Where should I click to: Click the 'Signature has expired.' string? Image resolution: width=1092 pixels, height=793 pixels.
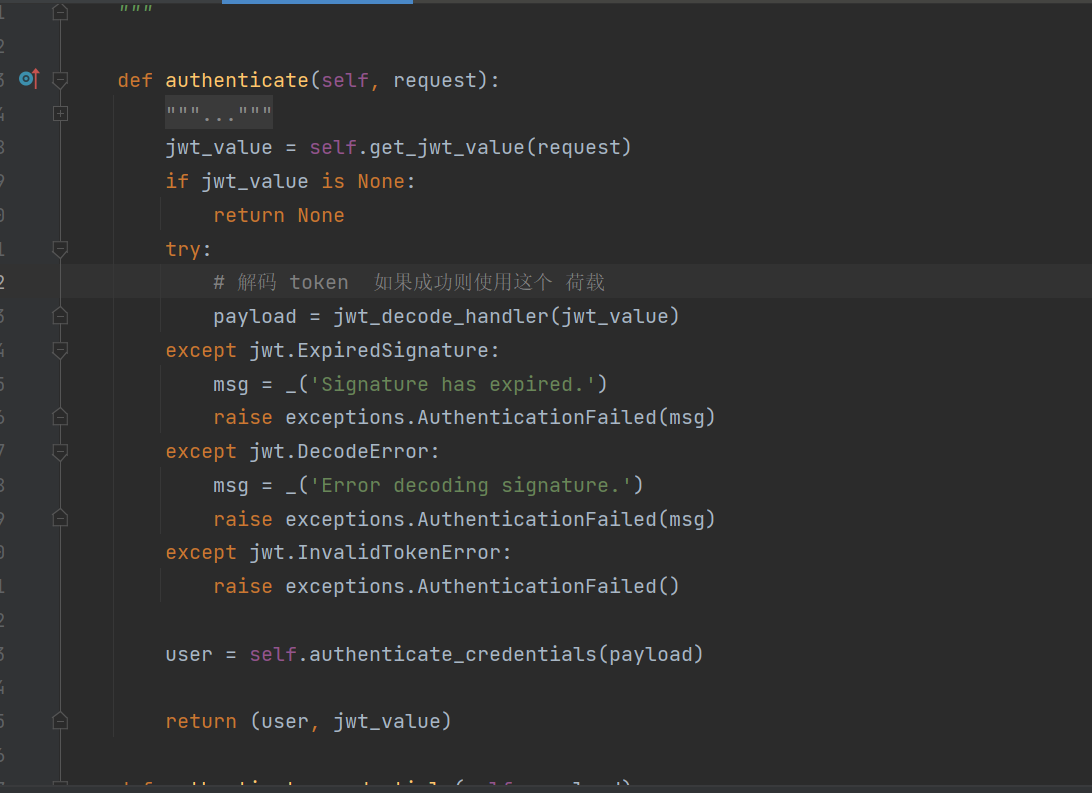pyautogui.click(x=453, y=384)
